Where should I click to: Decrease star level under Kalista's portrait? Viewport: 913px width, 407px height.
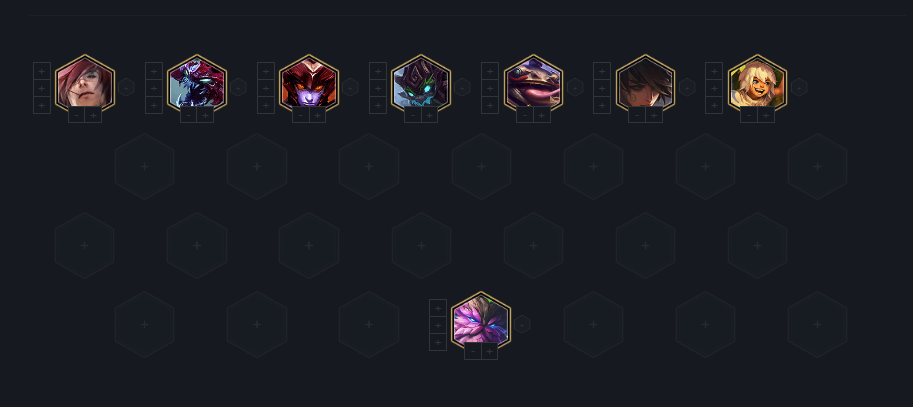click(189, 115)
